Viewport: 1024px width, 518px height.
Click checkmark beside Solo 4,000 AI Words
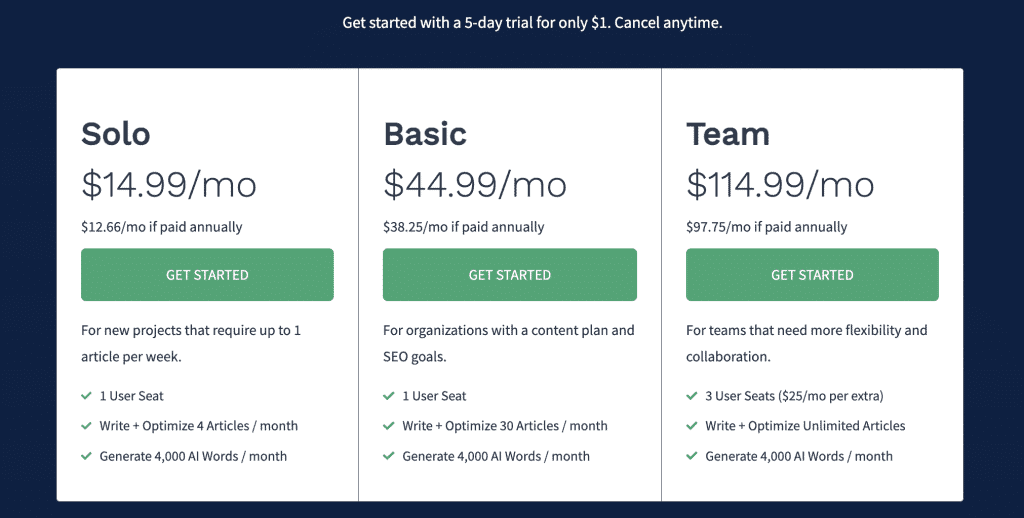pos(86,456)
